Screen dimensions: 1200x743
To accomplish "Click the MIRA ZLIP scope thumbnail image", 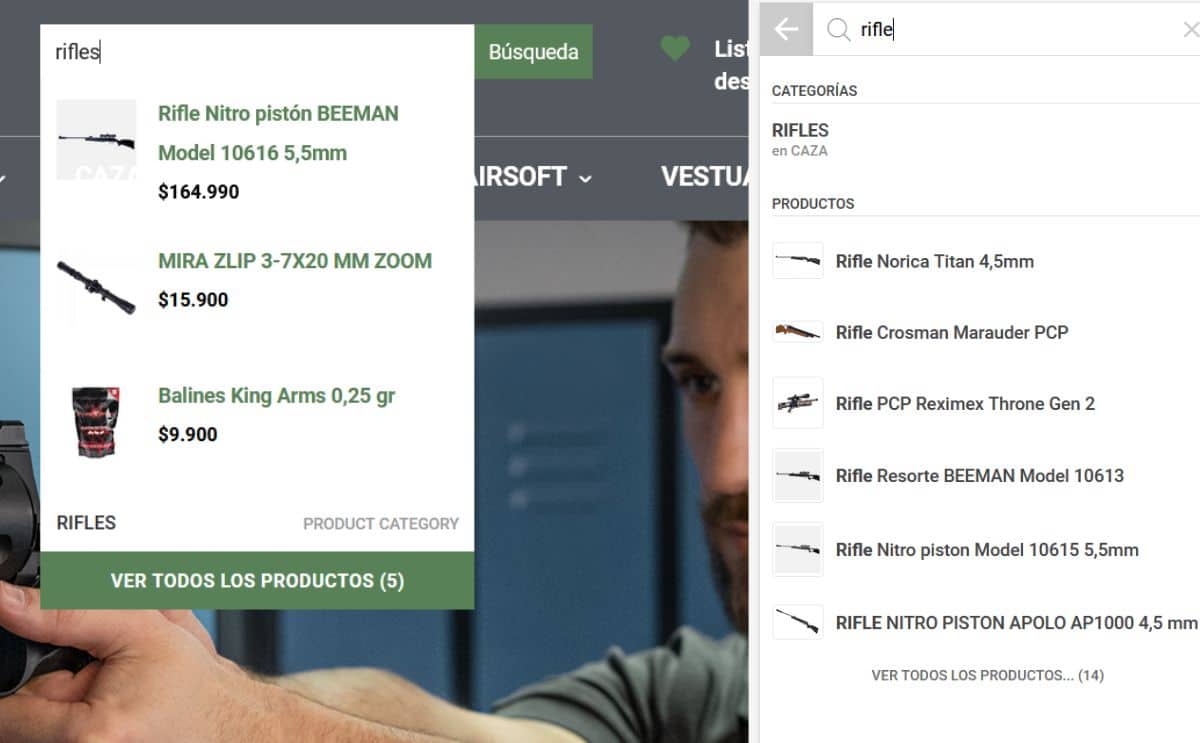I will [x=96, y=288].
